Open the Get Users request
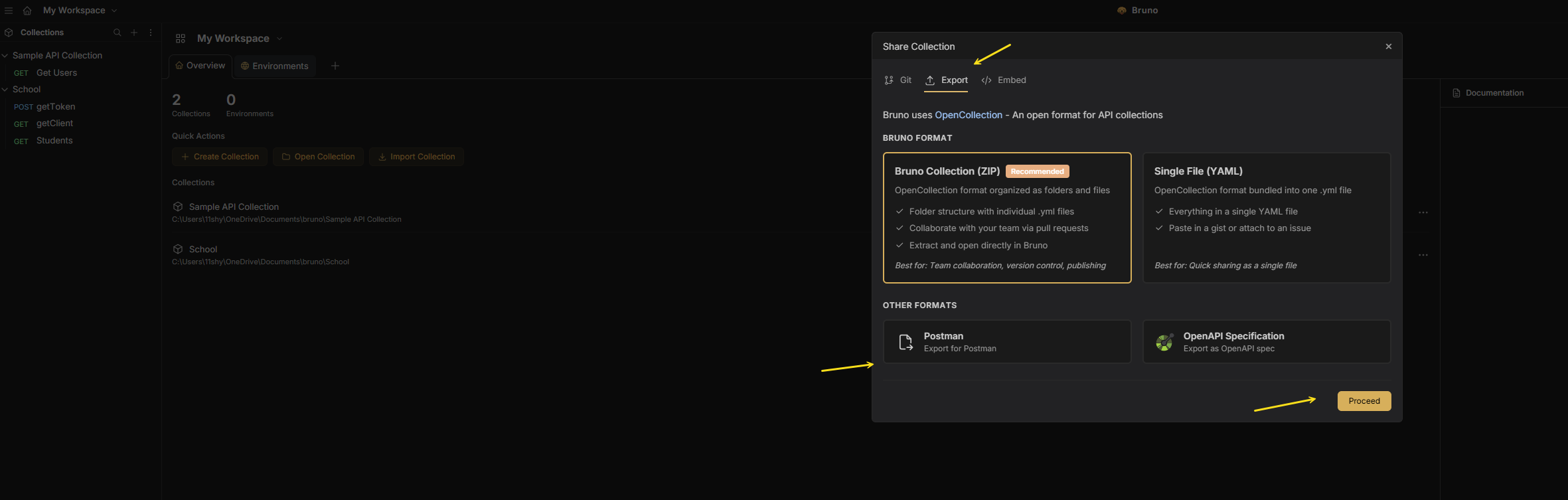1568x500 pixels. click(x=56, y=73)
